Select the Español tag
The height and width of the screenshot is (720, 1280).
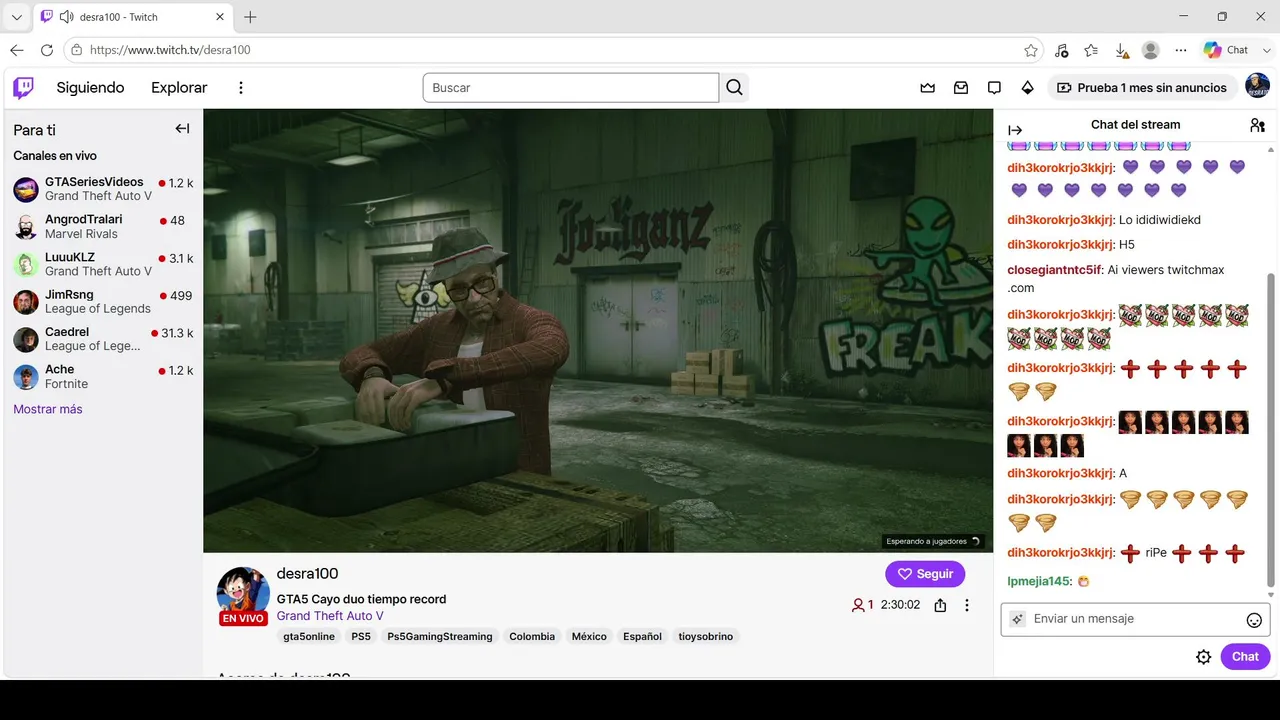tap(642, 636)
